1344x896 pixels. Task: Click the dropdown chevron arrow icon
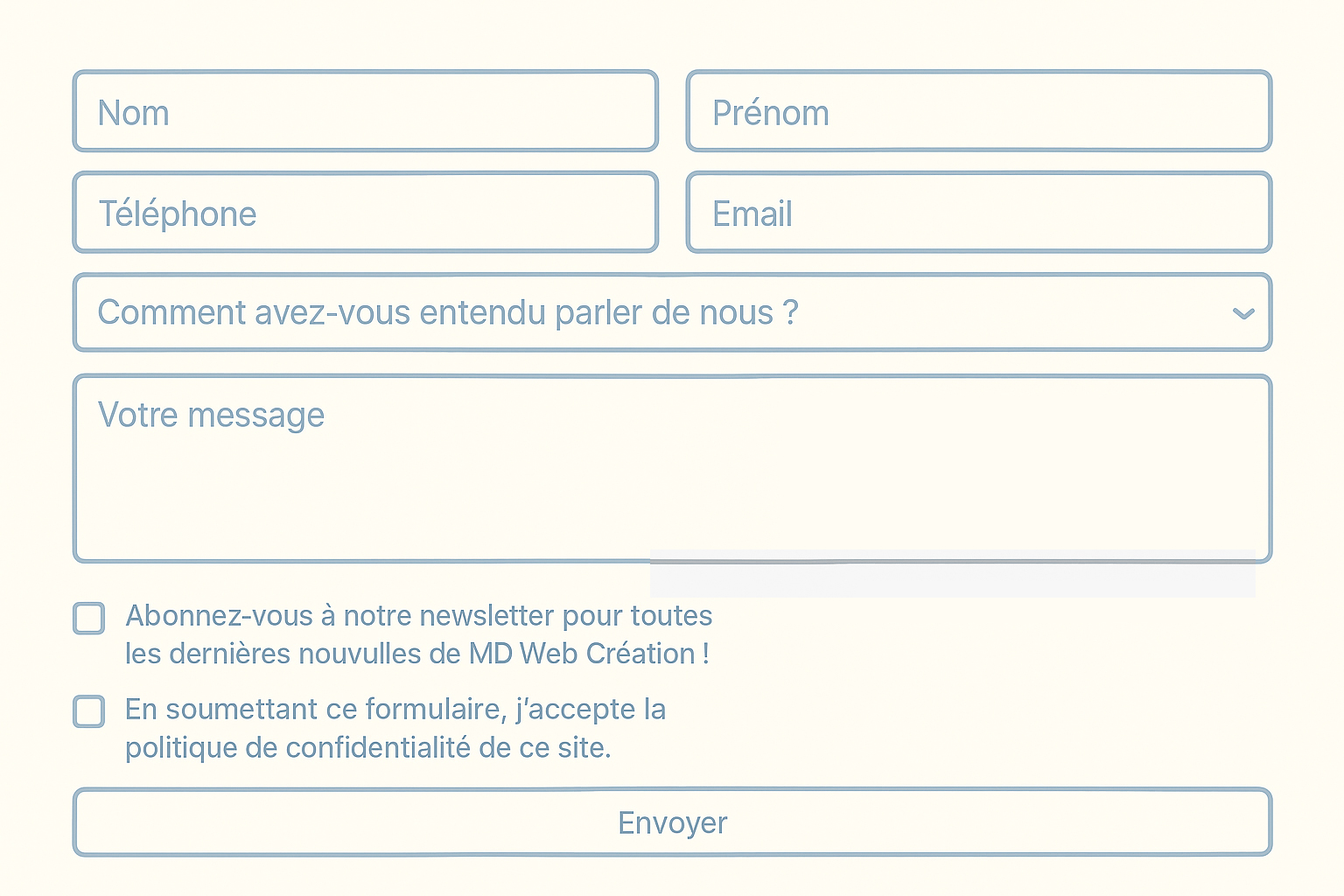click(1243, 313)
